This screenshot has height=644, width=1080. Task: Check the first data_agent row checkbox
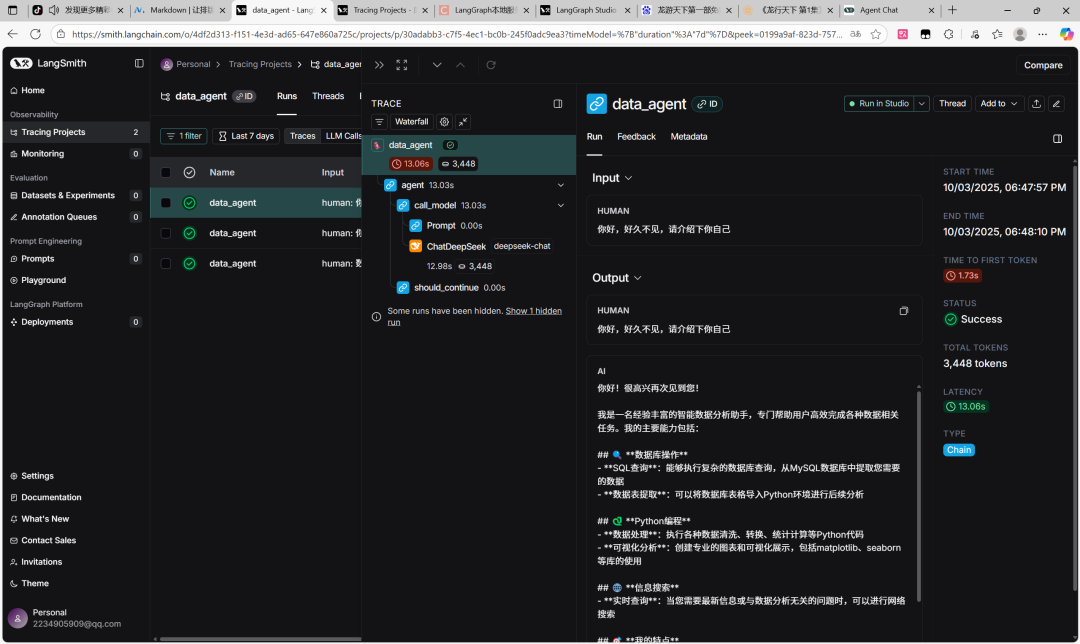tap(166, 203)
